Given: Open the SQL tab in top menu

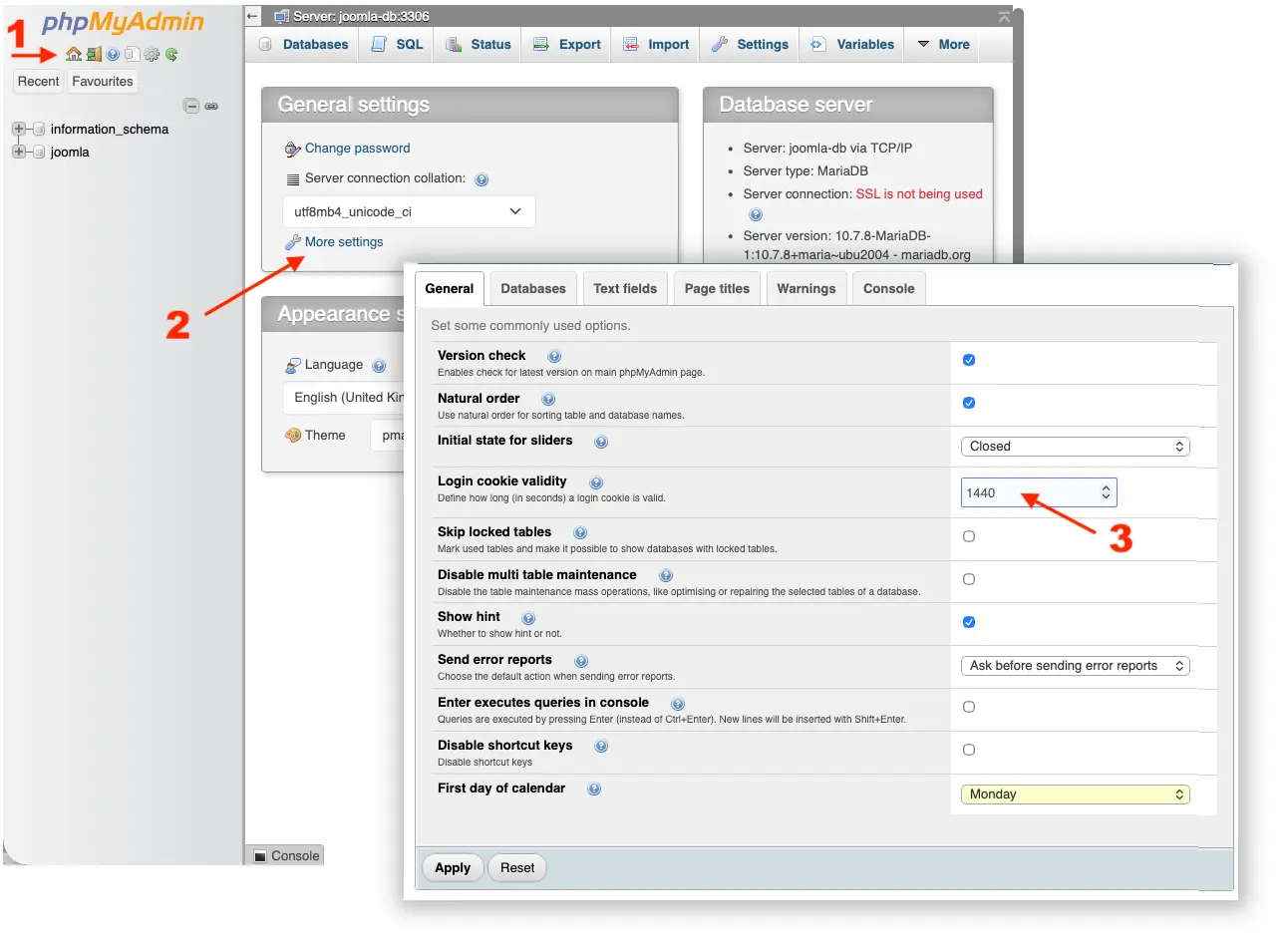Looking at the screenshot, I should click(397, 44).
